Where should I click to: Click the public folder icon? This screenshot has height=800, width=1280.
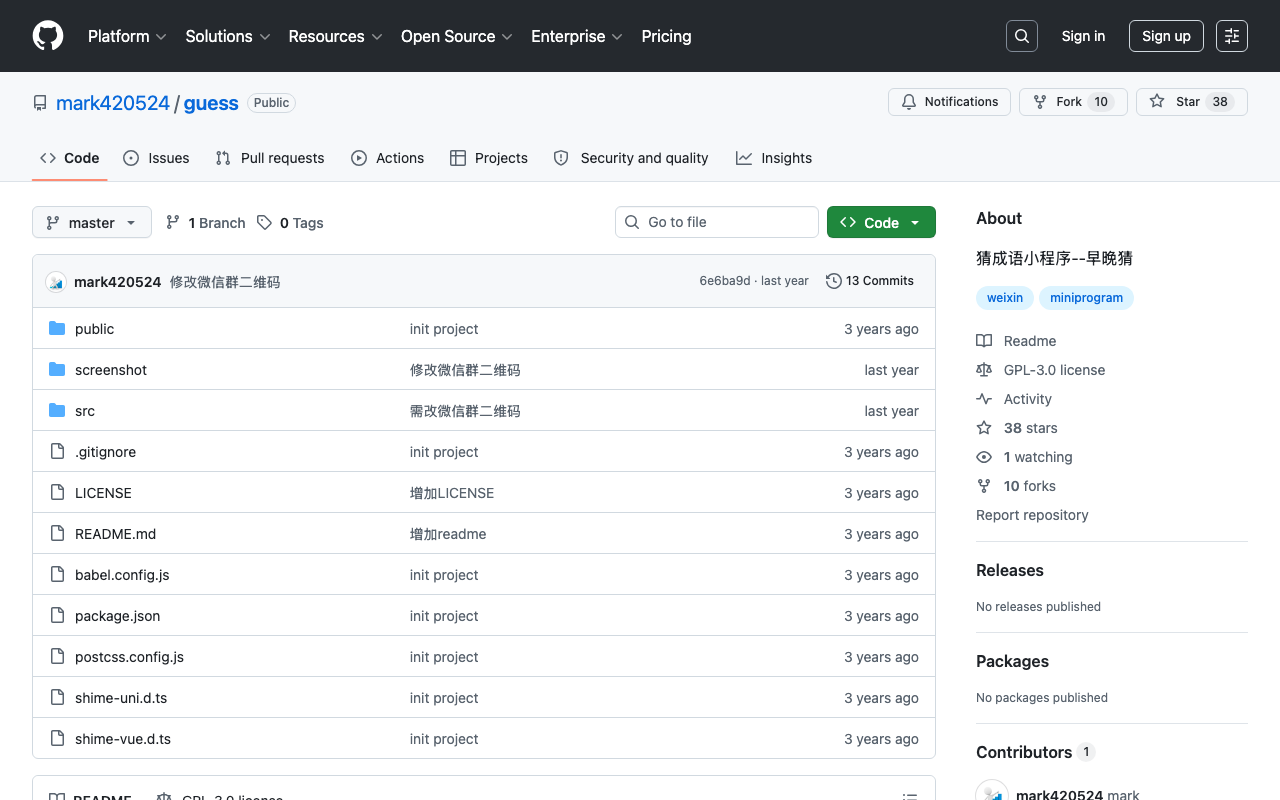coord(57,329)
